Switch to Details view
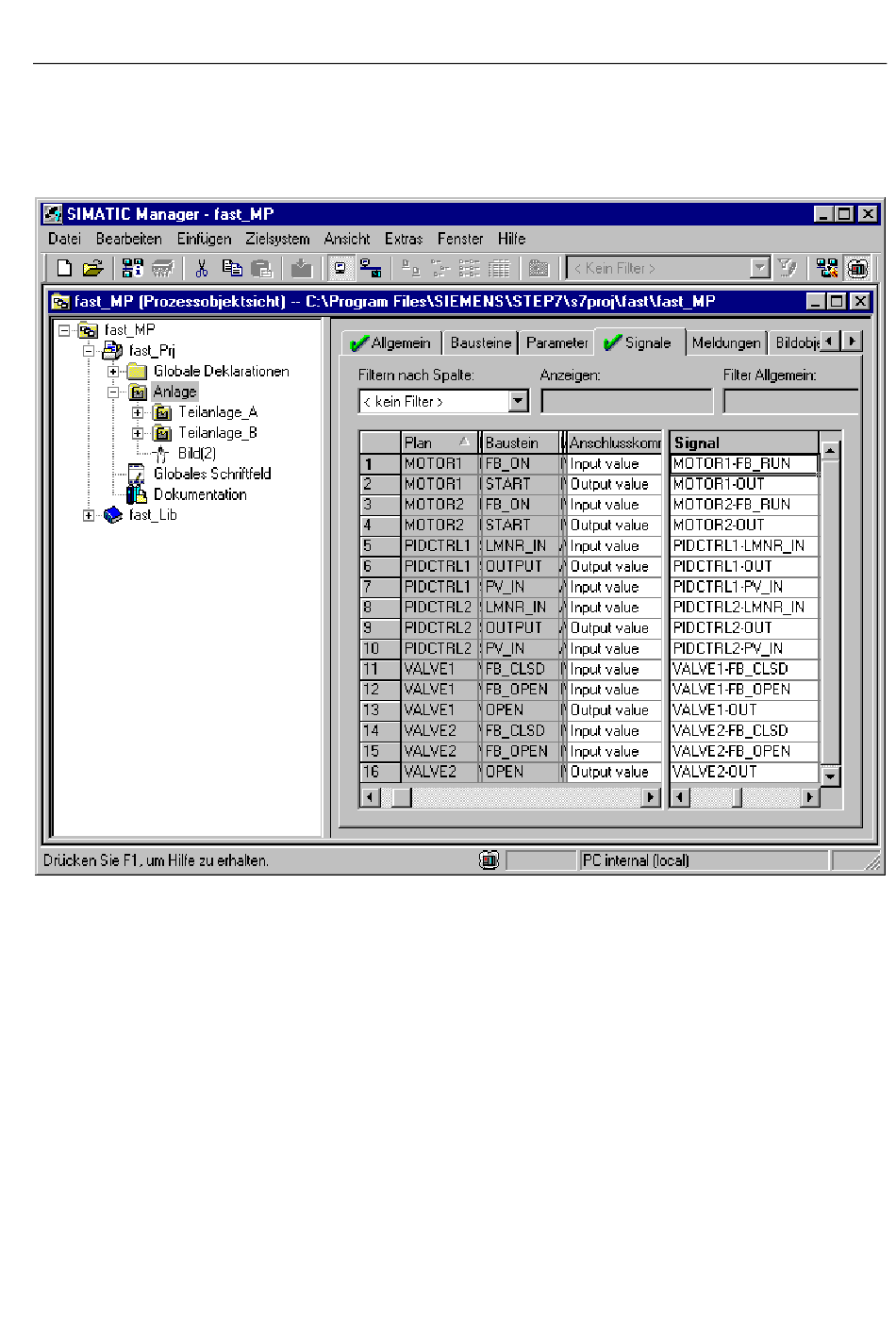The image size is (896, 1318). 500,269
